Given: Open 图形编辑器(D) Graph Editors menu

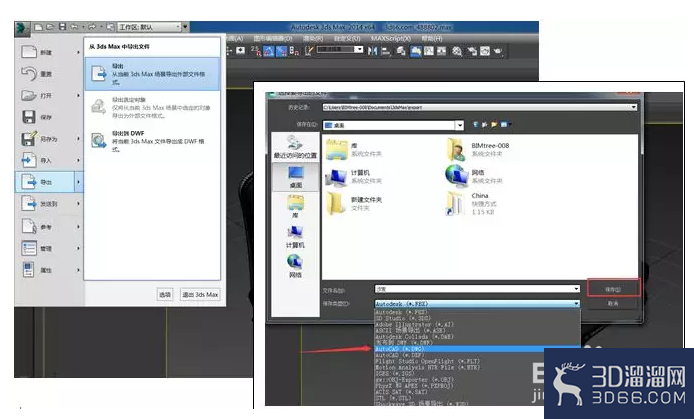Looking at the screenshot, I should coord(273,39).
